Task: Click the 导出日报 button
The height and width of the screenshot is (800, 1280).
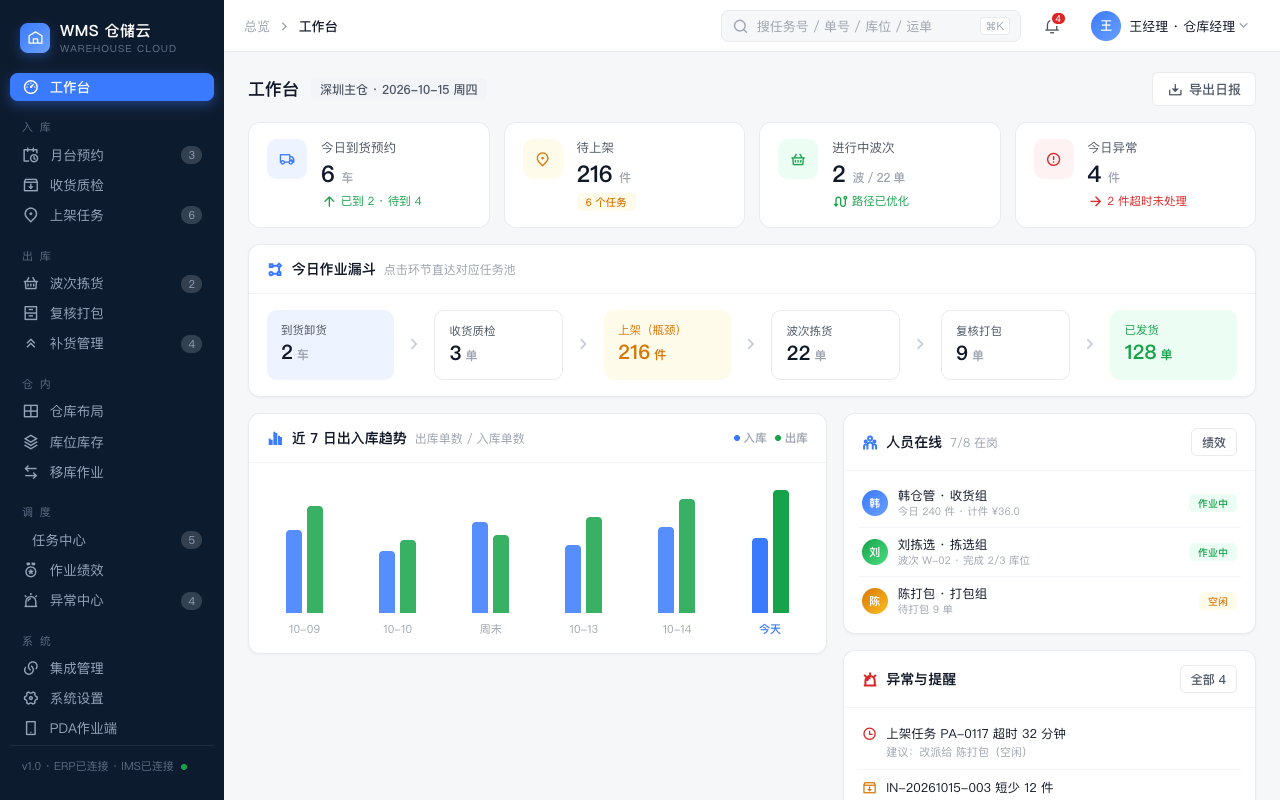Action: pos(1204,89)
